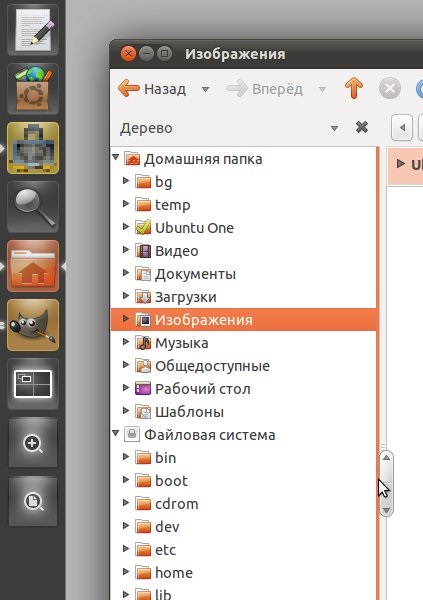Open the text editor in the launcher
The height and width of the screenshot is (600, 423).
(x=33, y=30)
